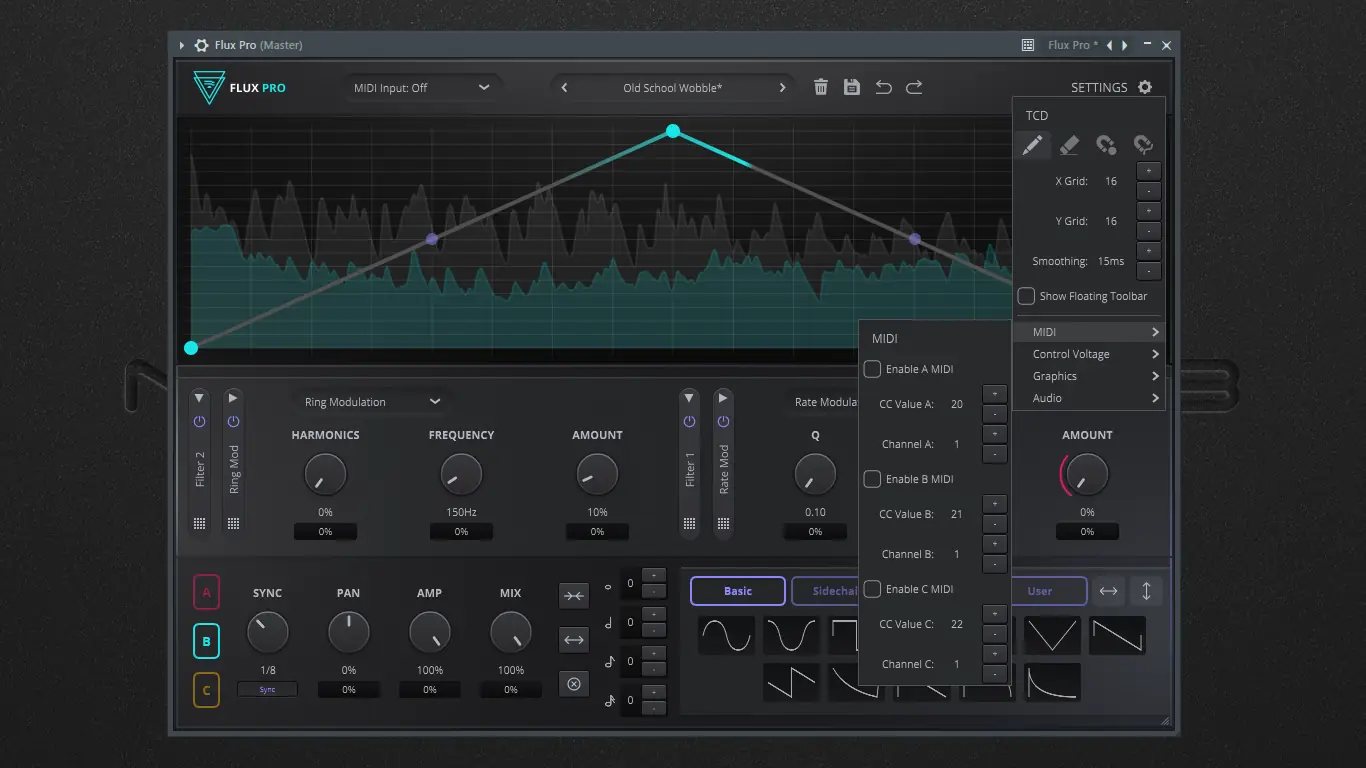This screenshot has width=1366, height=768.
Task: Select the top curve point on the envelope
Action: click(x=673, y=131)
